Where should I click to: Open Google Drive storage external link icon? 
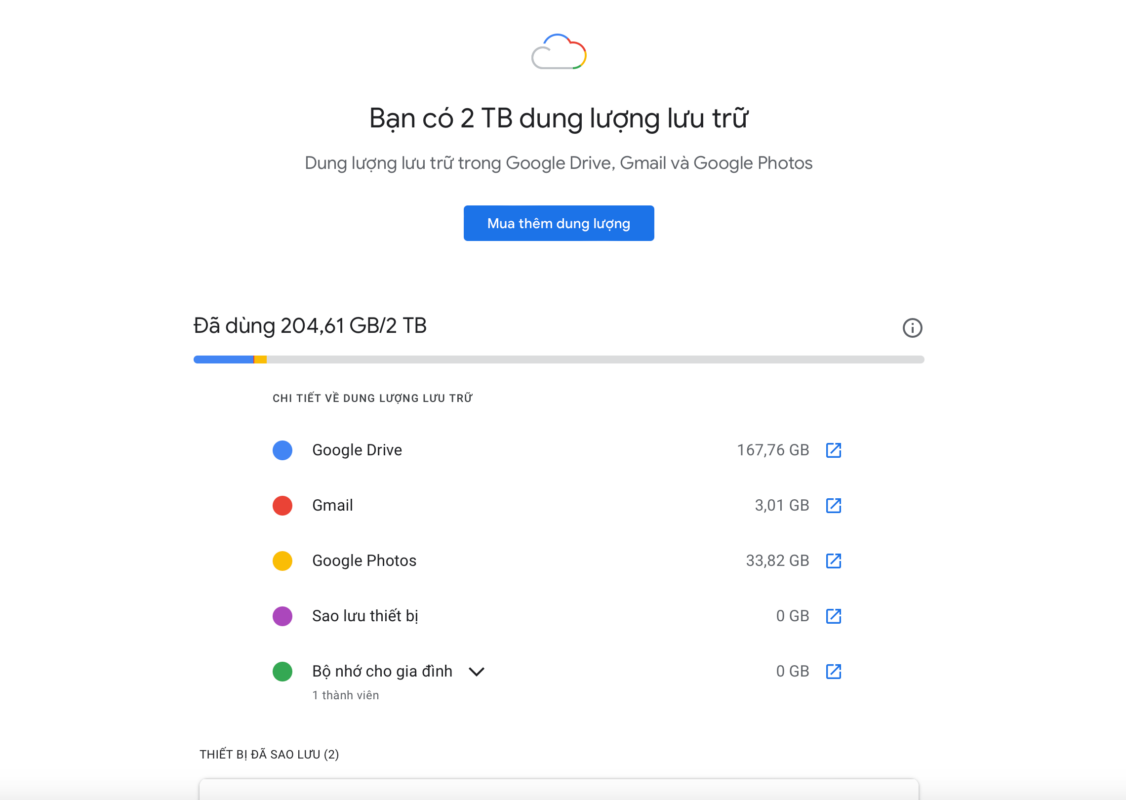(x=833, y=450)
